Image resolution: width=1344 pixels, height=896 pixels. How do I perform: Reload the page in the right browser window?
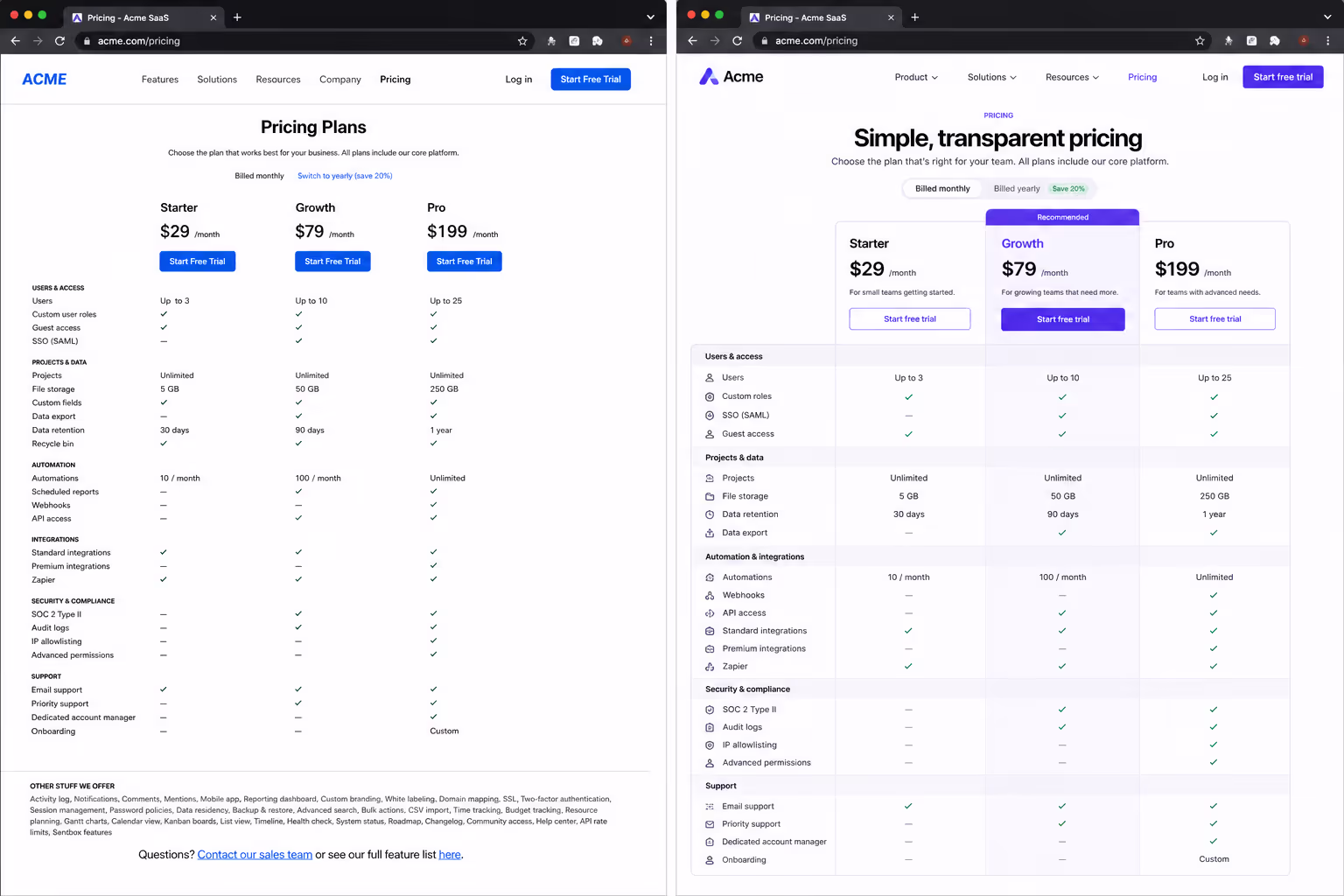(737, 40)
